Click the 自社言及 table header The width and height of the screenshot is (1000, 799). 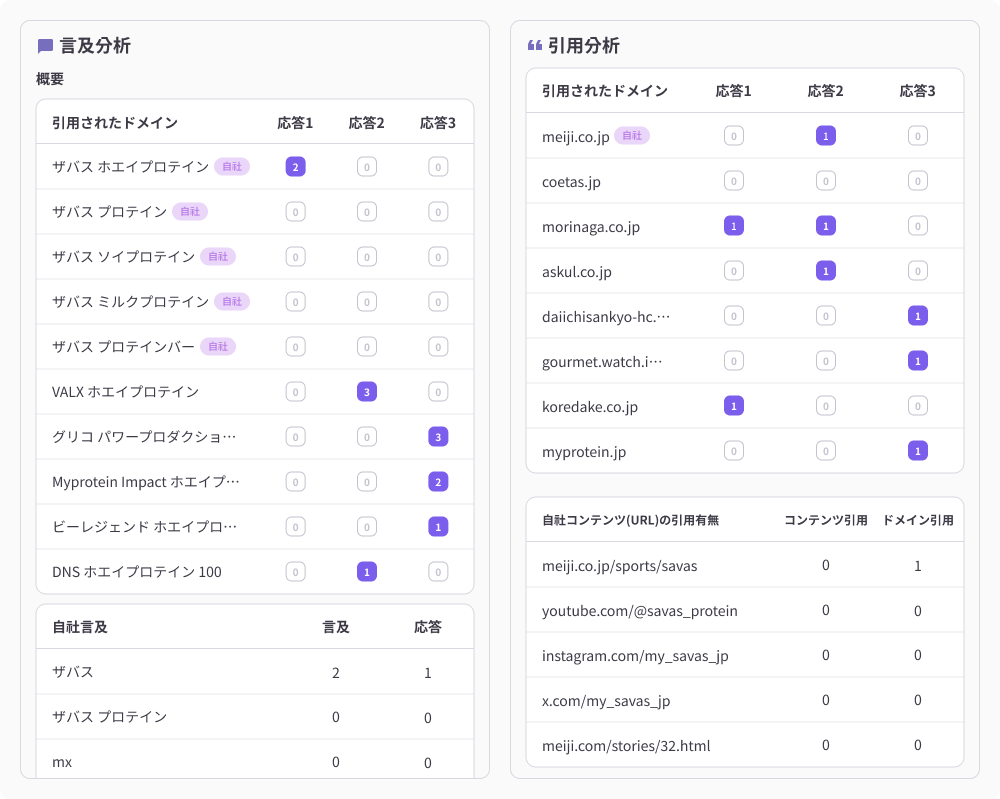tap(80, 627)
